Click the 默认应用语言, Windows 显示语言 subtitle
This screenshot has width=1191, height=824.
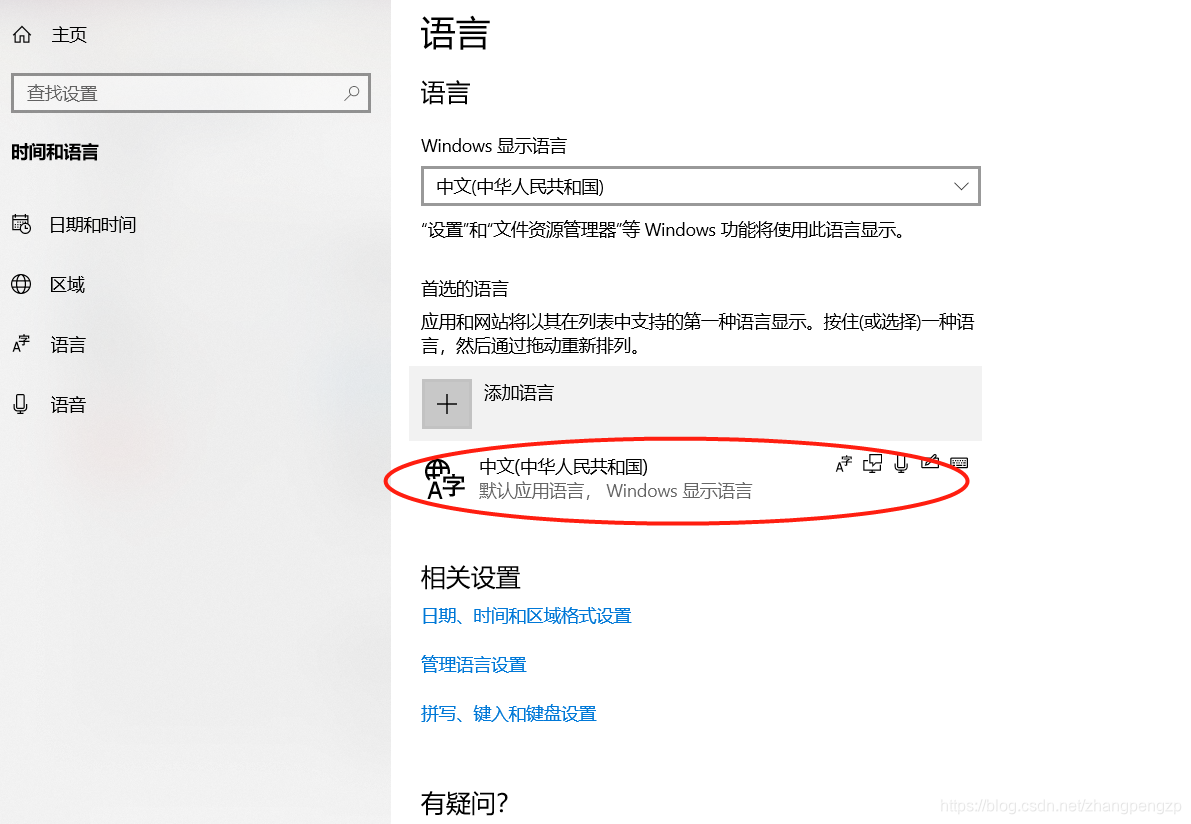pos(615,491)
